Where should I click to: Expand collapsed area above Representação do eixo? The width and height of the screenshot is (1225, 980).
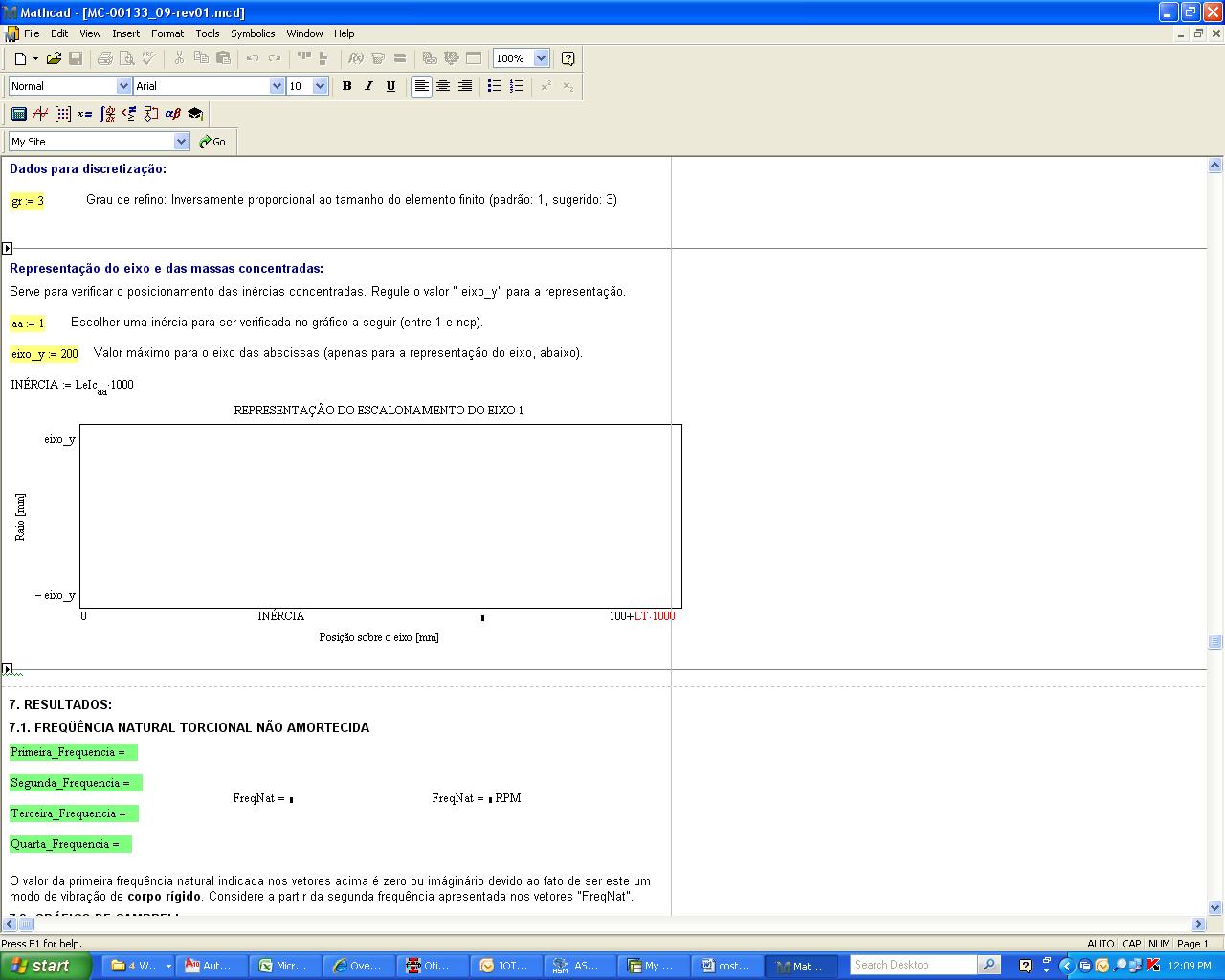pyautogui.click(x=7, y=249)
